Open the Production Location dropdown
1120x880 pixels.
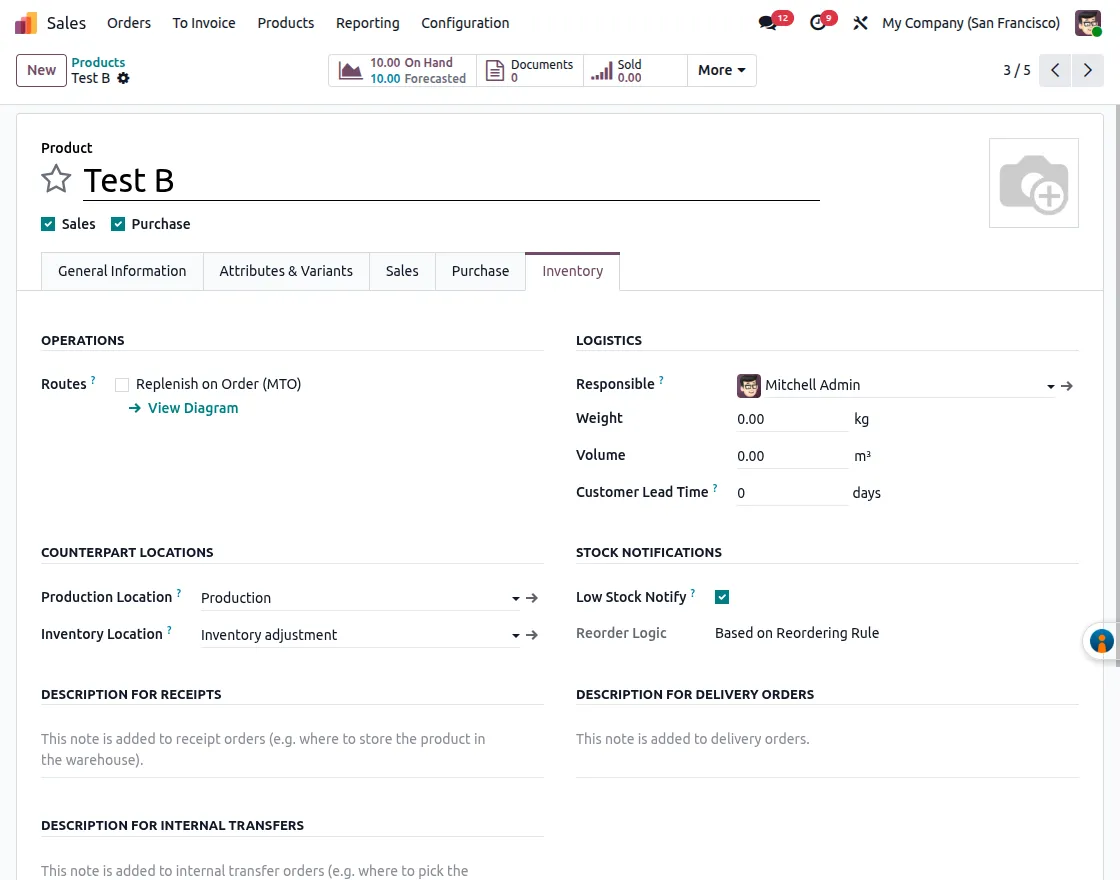516,597
